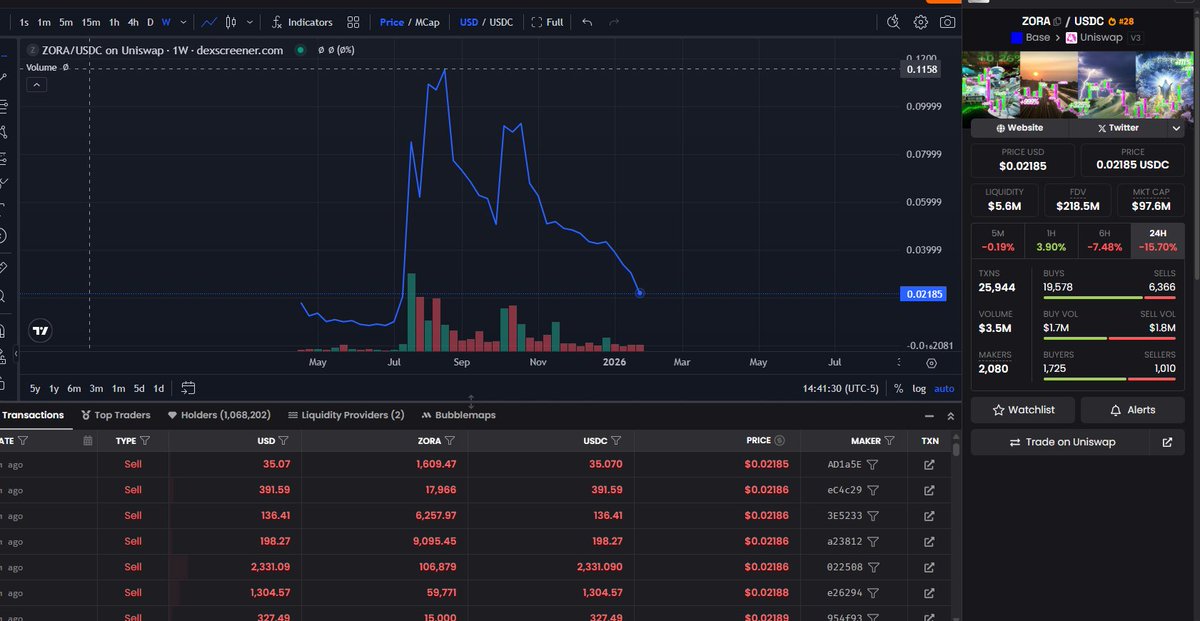Switch chart quote to USDC
The image size is (1200, 621).
pyautogui.click(x=501, y=22)
